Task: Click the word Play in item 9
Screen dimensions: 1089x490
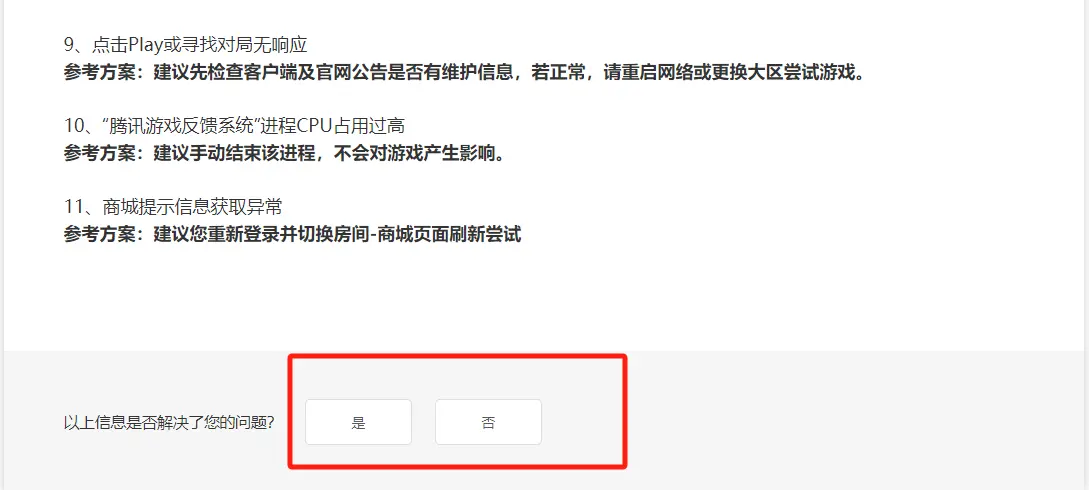Action: 145,45
